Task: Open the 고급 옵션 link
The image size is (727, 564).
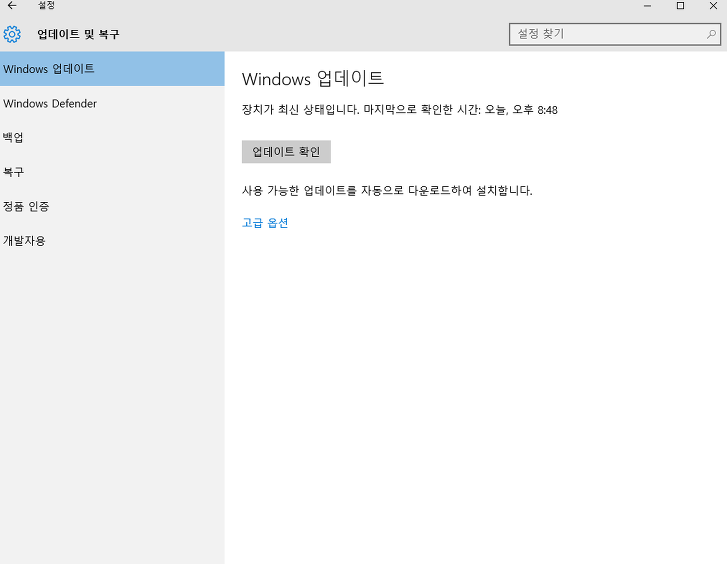Action: [x=265, y=223]
